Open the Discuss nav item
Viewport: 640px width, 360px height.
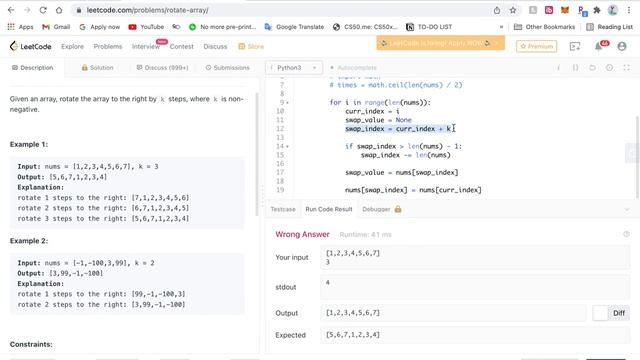pos(215,47)
